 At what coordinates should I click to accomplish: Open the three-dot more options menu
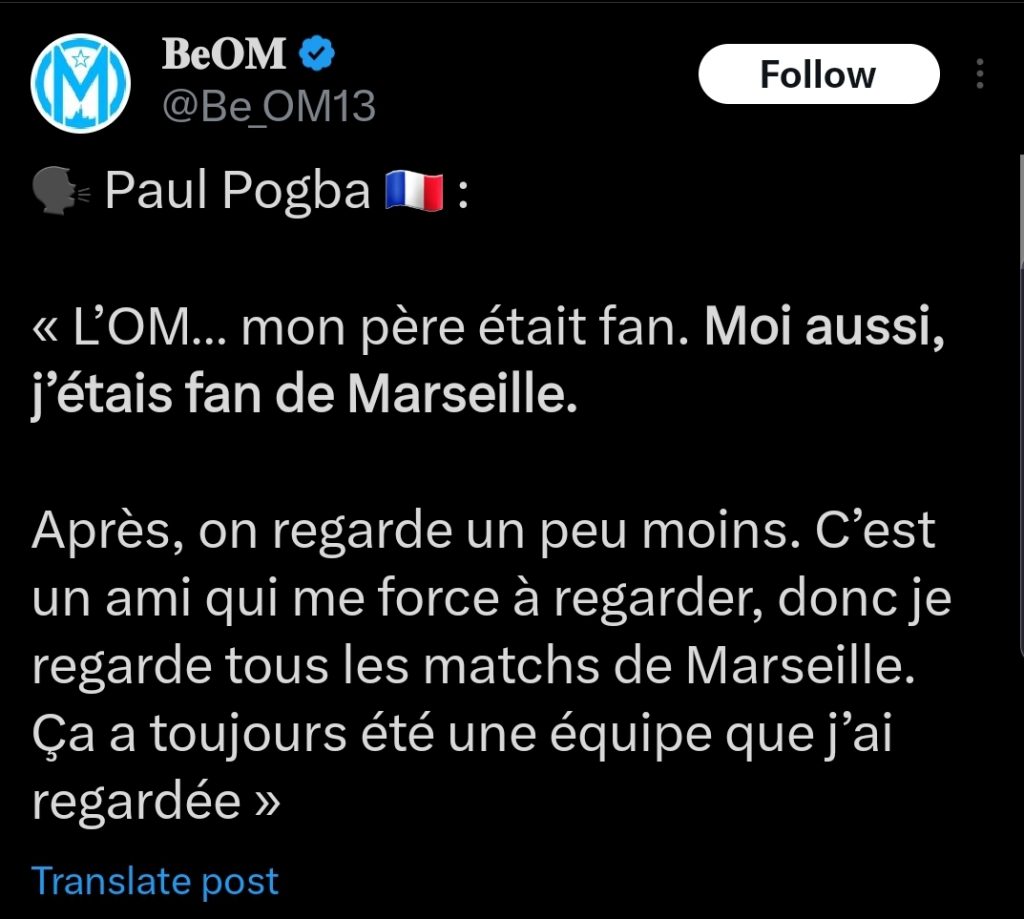[980, 74]
